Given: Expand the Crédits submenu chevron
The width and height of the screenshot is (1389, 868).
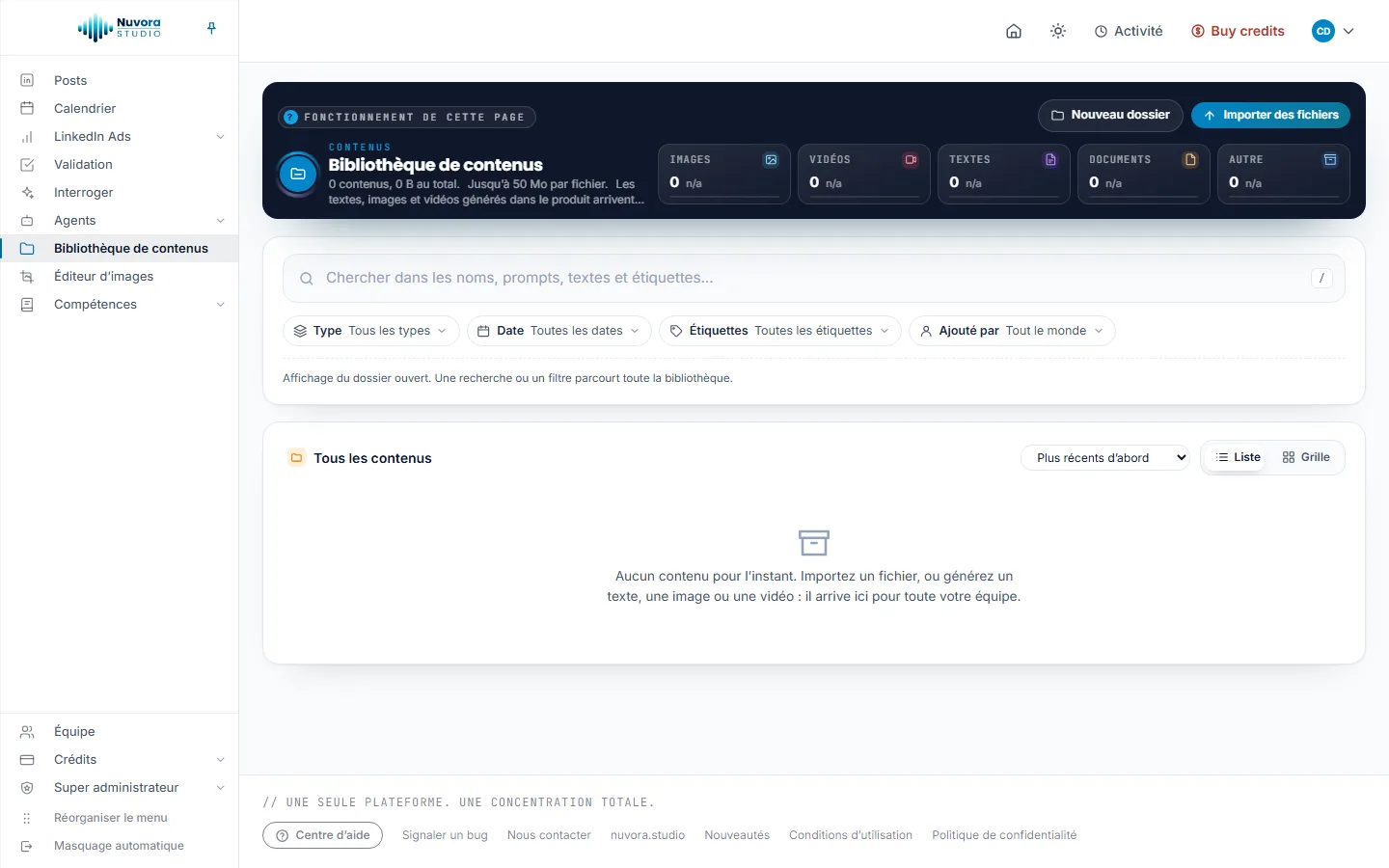Looking at the screenshot, I should 220,760.
